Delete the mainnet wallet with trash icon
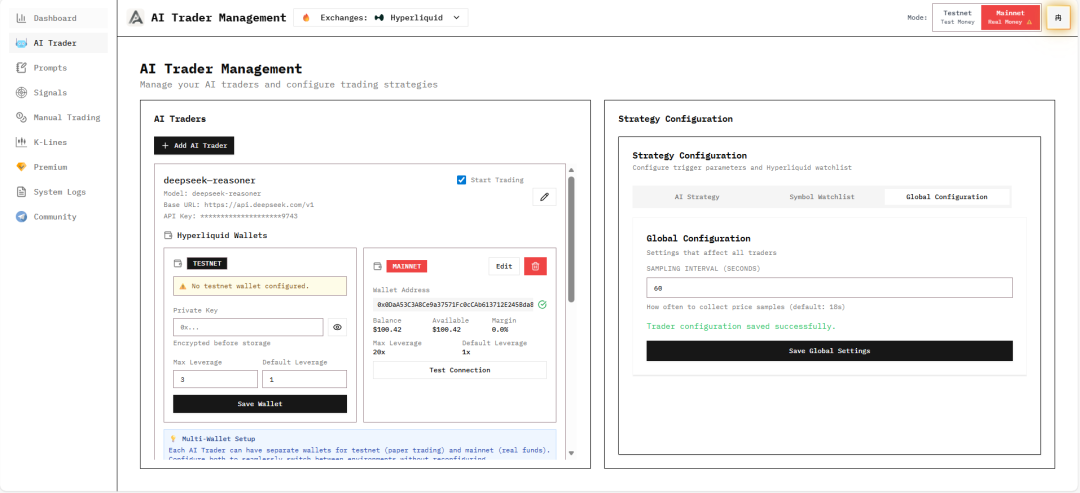This screenshot has height=493, width=1080. (535, 266)
